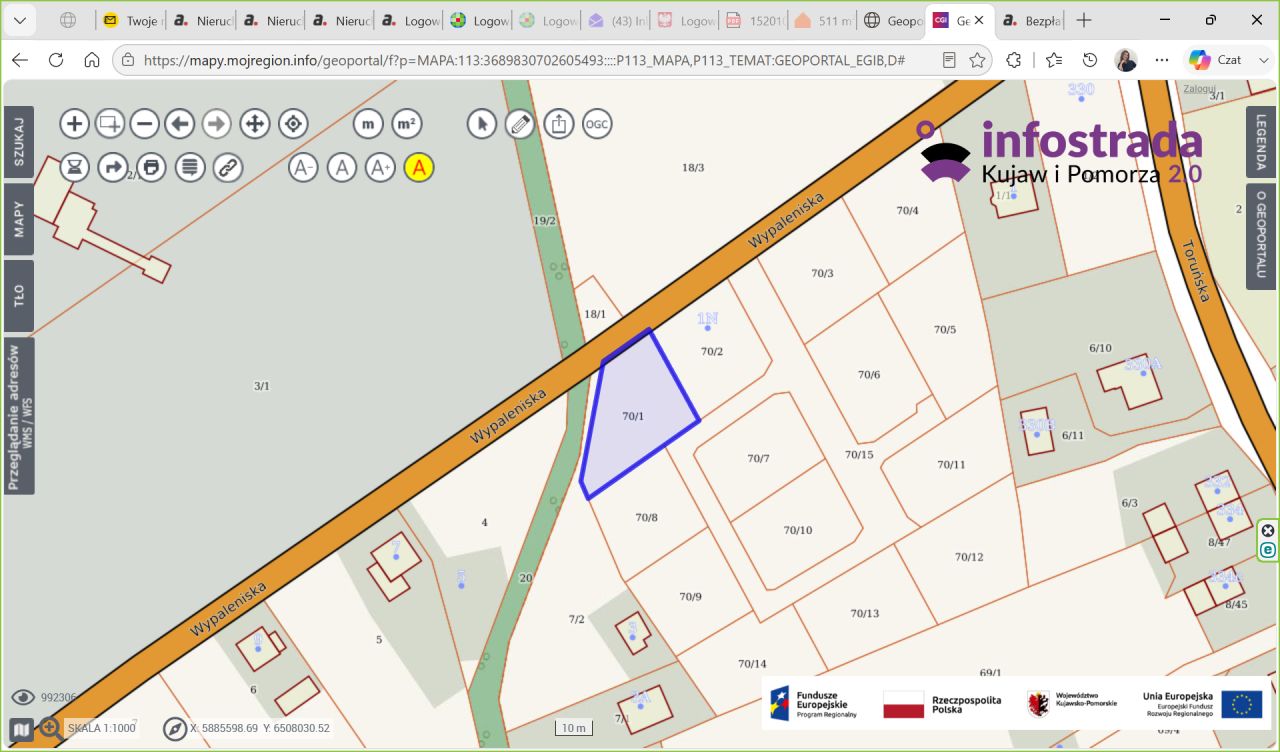Add page to favorites star
This screenshot has height=752, width=1280.
pyautogui.click(x=977, y=60)
